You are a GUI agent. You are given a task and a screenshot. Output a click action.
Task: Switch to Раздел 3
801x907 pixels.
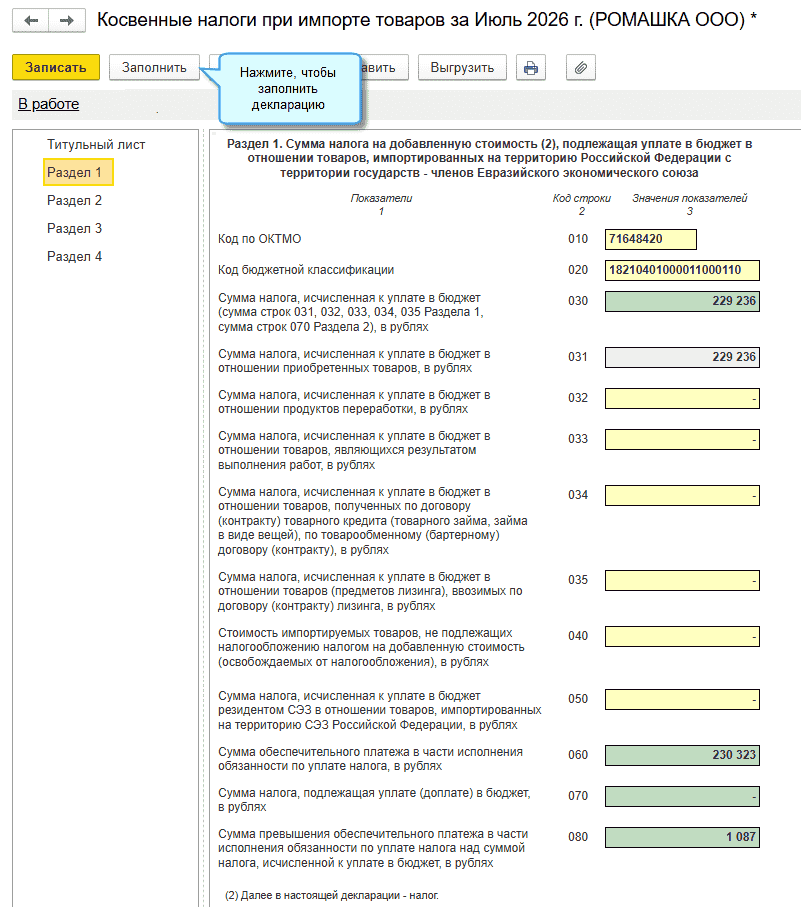pos(75,228)
